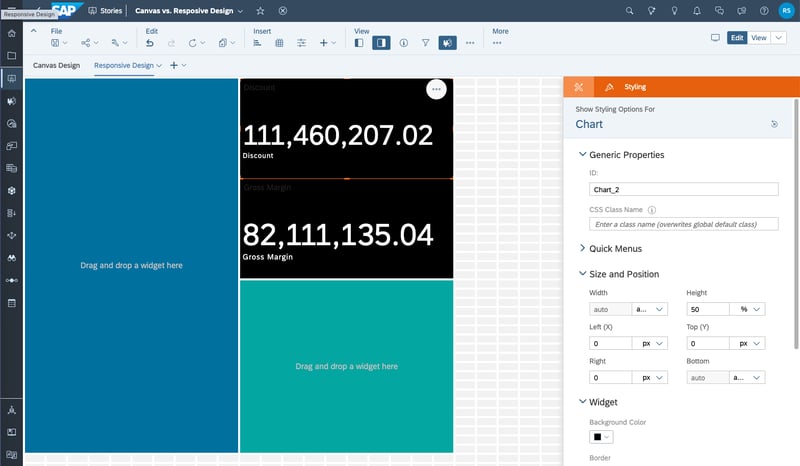Toggle the right side panel in View
The height and width of the screenshot is (466, 800).
point(381,43)
